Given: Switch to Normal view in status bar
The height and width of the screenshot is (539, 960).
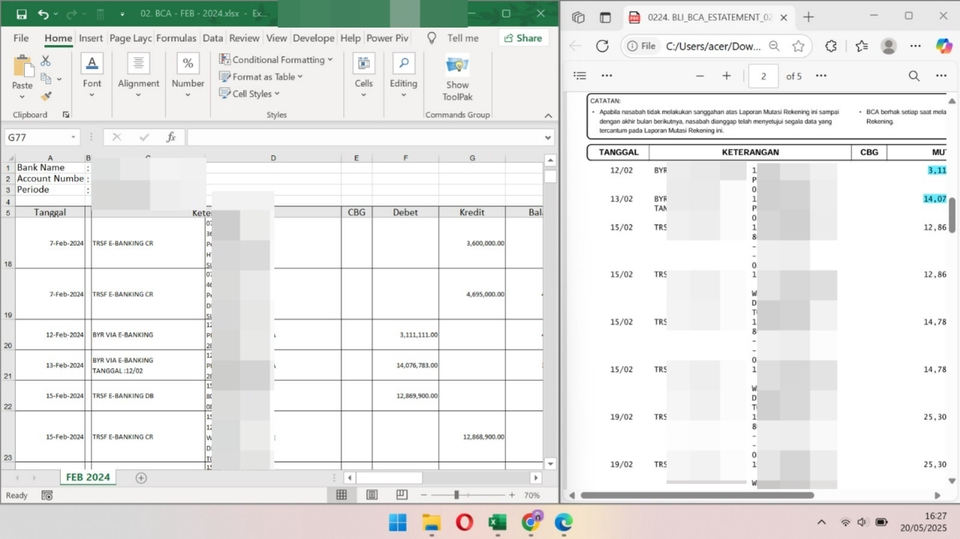Looking at the screenshot, I should click(x=342, y=495).
